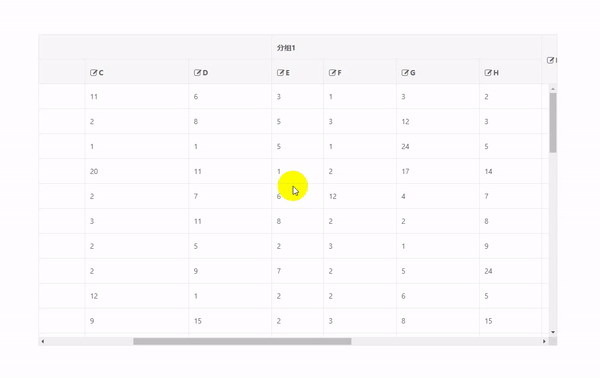The width and height of the screenshot is (600, 378).
Task: Click the vertical scrollbar down arrow
Action: pyautogui.click(x=553, y=332)
